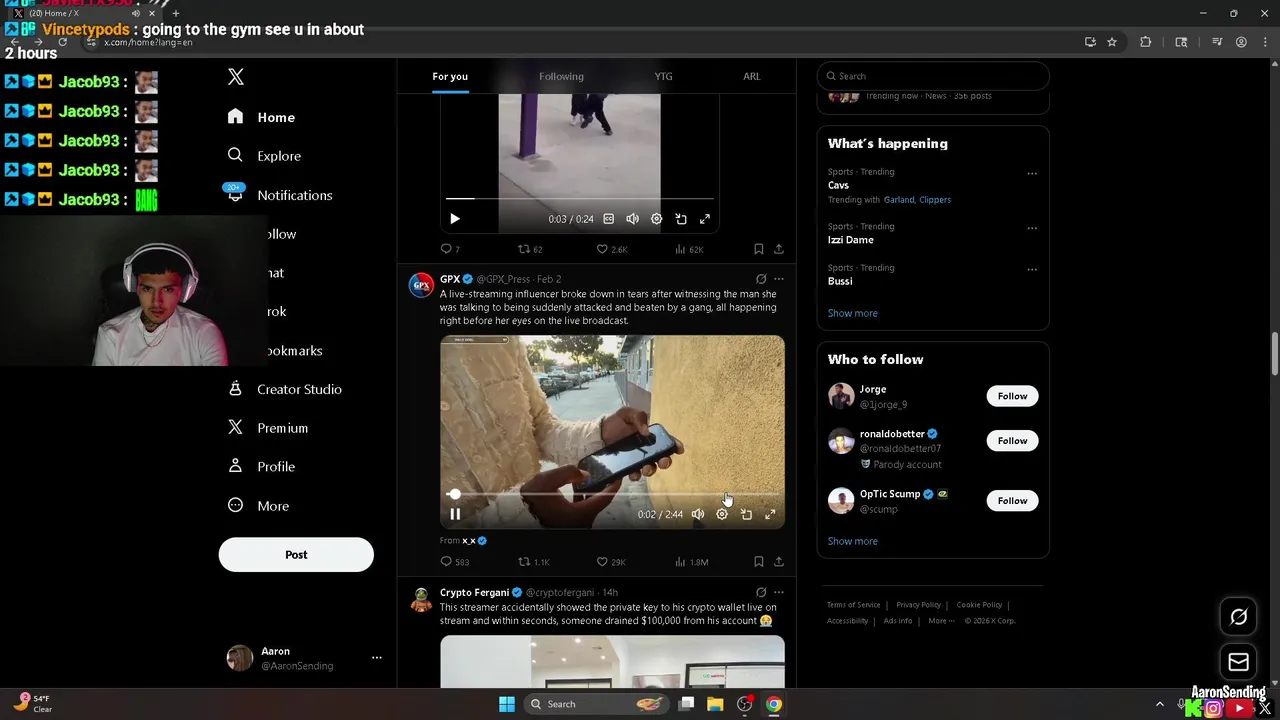The width and height of the screenshot is (1280, 720).
Task: Follow OpTic Scump
Action: pos(1012,501)
